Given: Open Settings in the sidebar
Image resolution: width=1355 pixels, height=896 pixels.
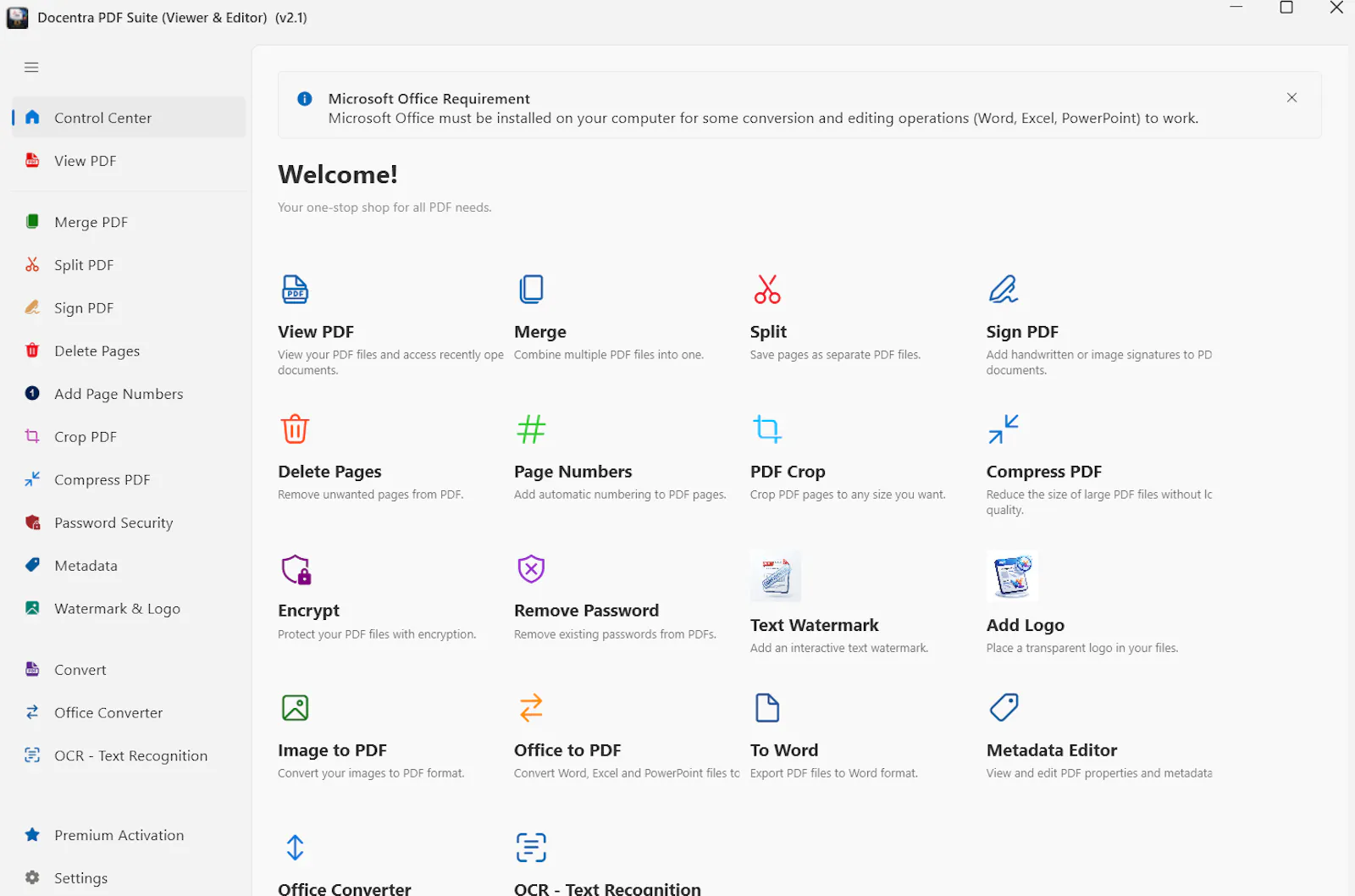Looking at the screenshot, I should pyautogui.click(x=129, y=878).
